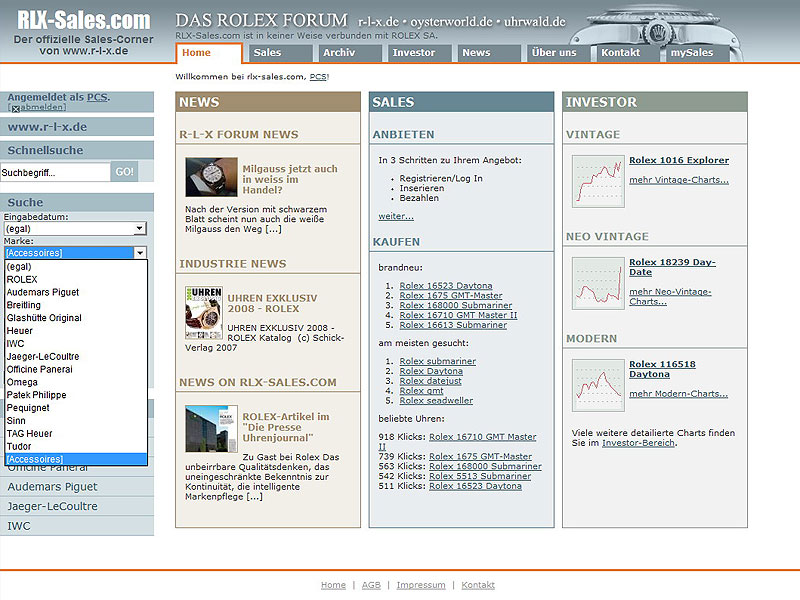Read the Milgauss jetzt auch in weiss headline
Image resolution: width=800 pixels, height=600 pixels.
(x=290, y=179)
